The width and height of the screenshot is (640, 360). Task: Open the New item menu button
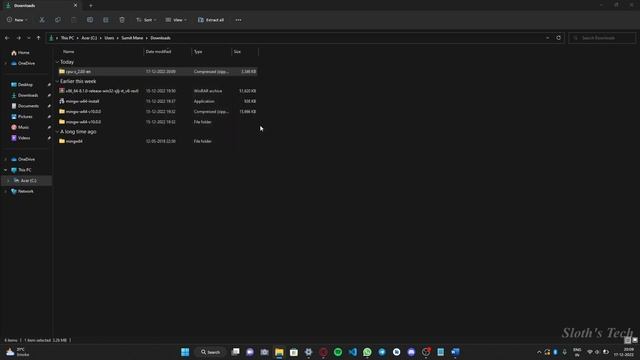point(17,20)
